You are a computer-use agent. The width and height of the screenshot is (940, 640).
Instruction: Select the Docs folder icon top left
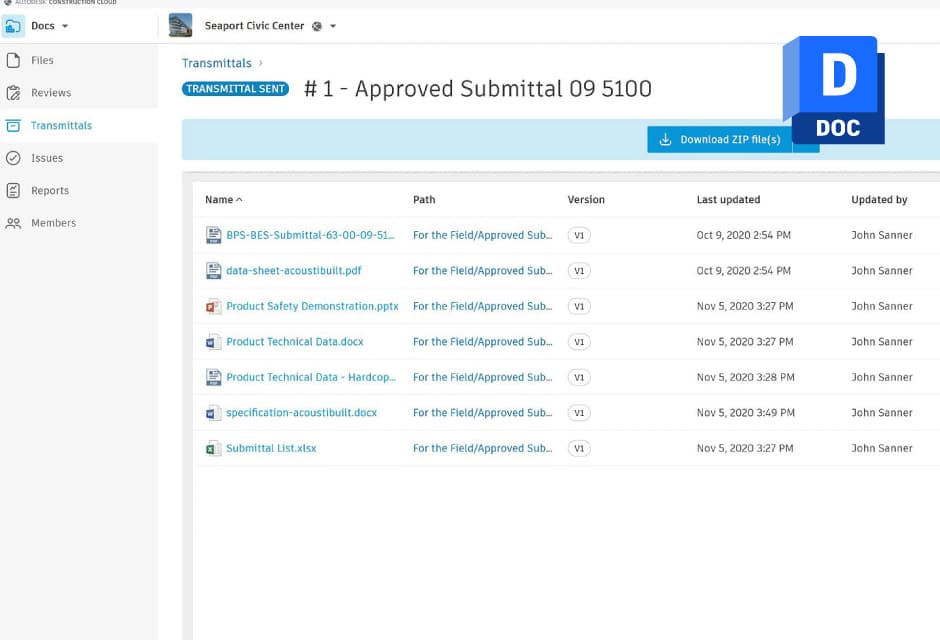pyautogui.click(x=13, y=26)
